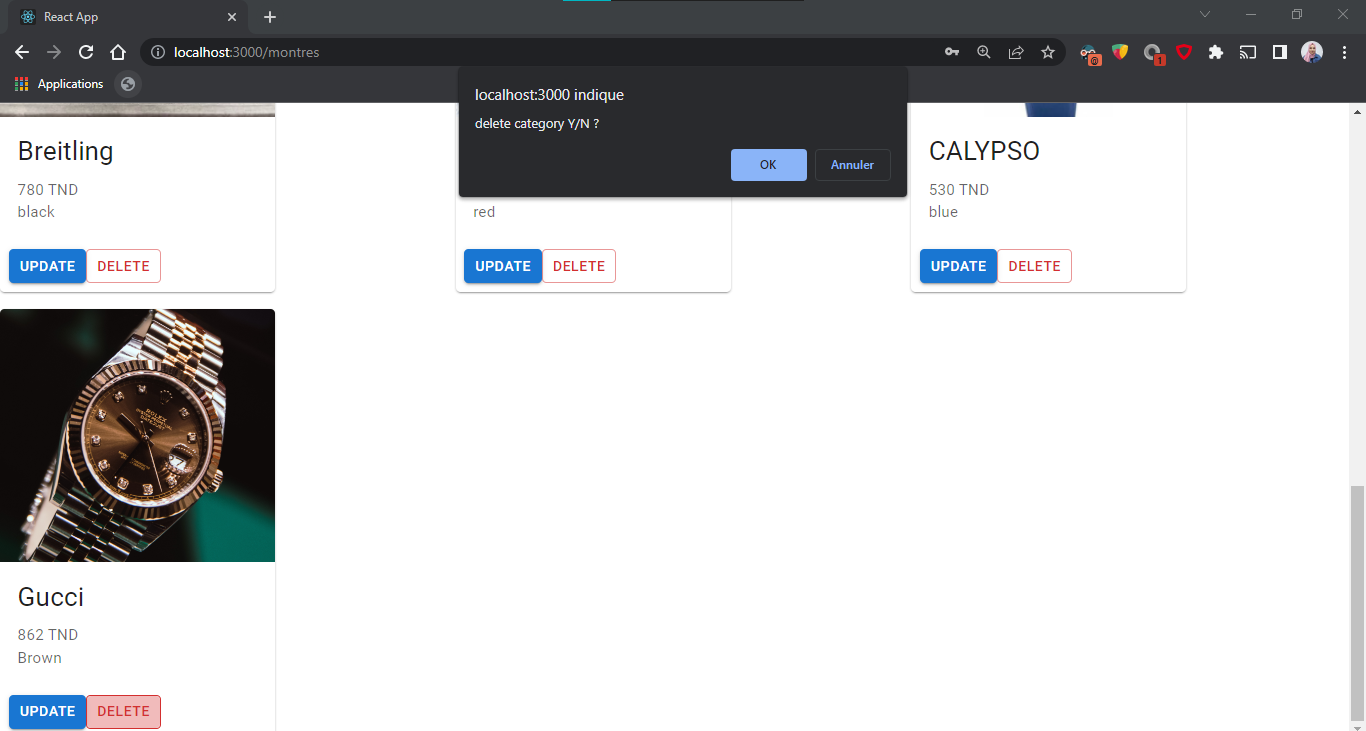This screenshot has height=731, width=1366.
Task: Bookmark this page with the star icon
Action: [x=1048, y=52]
